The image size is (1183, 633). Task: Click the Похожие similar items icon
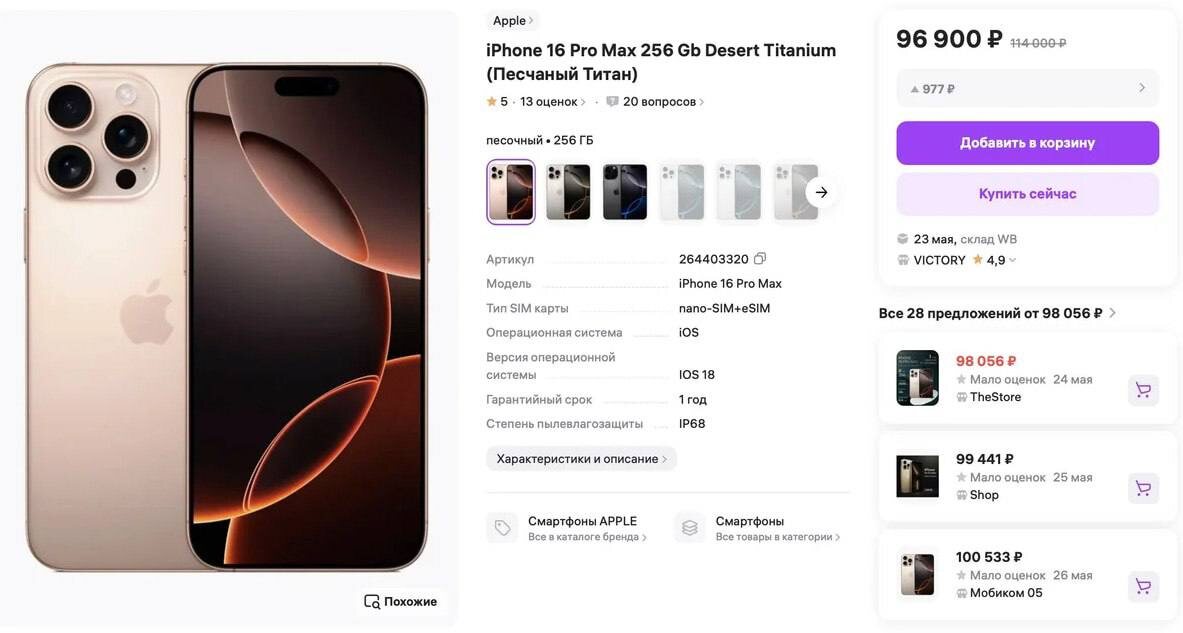click(x=372, y=601)
